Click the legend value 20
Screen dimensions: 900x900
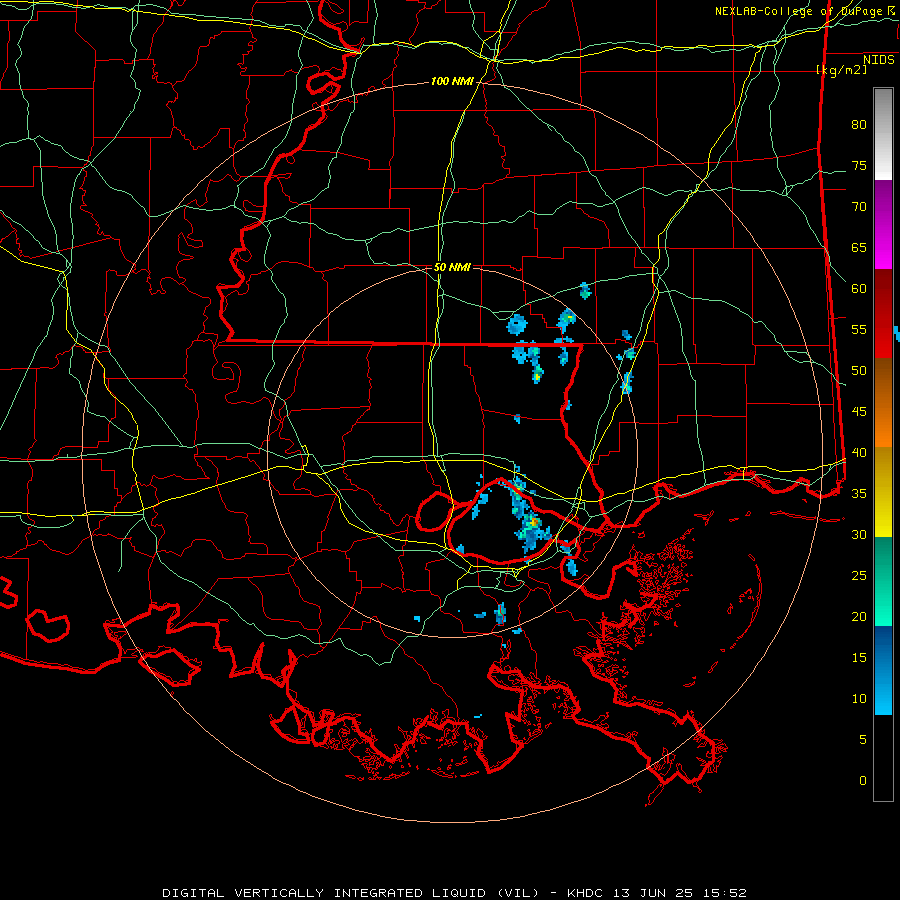coord(859,617)
